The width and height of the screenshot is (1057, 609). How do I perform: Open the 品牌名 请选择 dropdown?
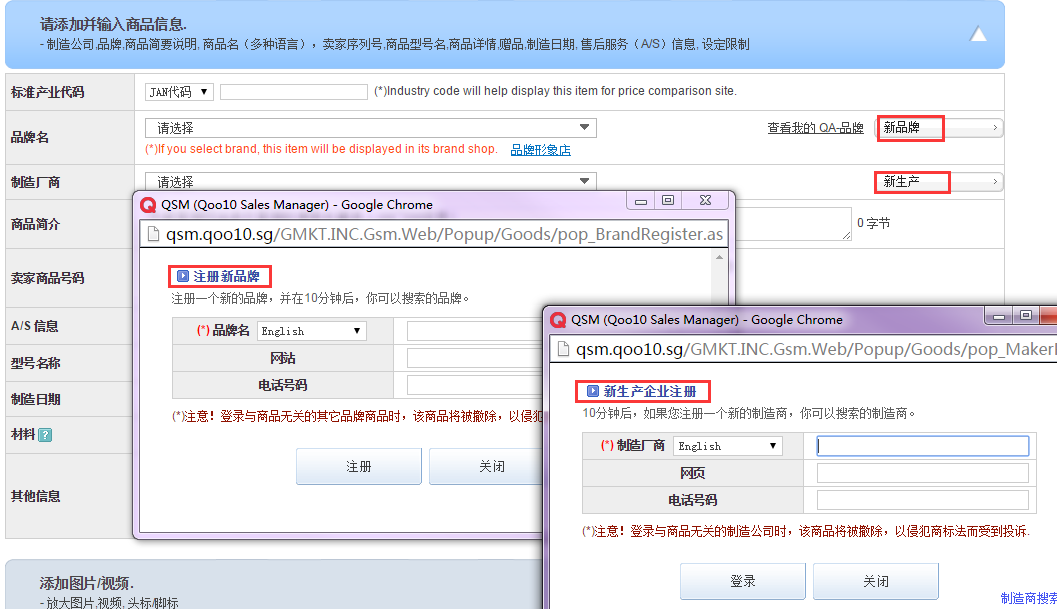(x=371, y=127)
